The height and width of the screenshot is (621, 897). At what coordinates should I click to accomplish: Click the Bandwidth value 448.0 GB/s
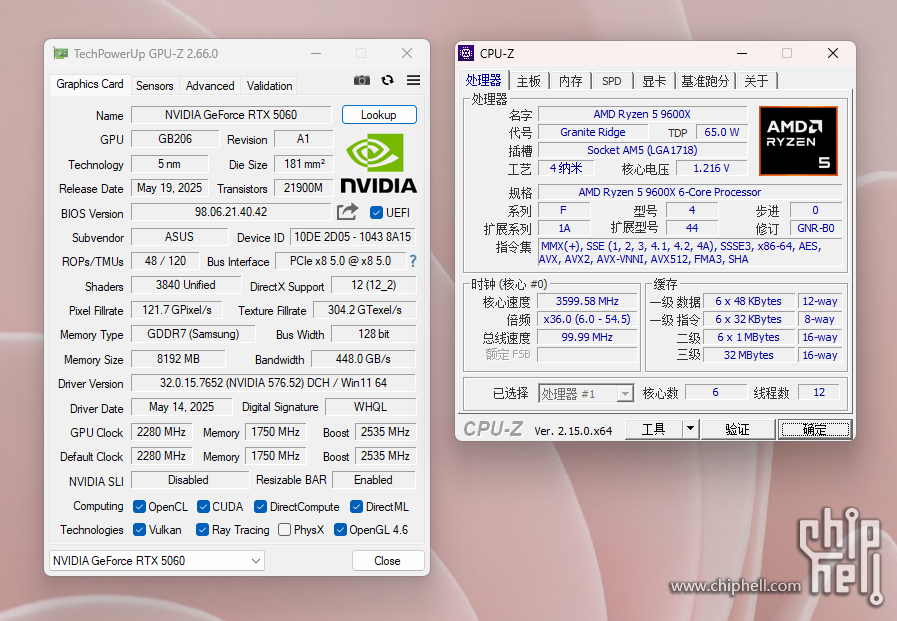click(x=363, y=359)
